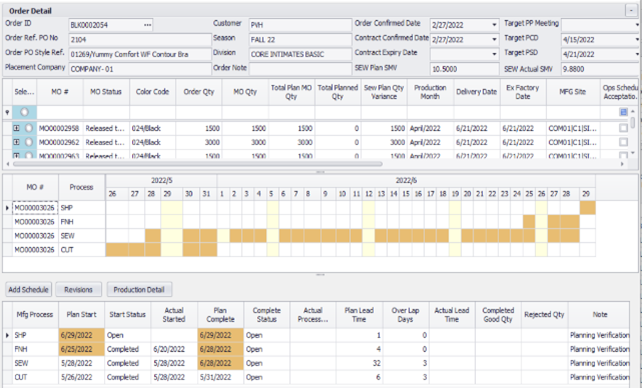The image size is (642, 388).
Task: Click the SHP row indicator arrow in schedule grid
Action: [7, 335]
